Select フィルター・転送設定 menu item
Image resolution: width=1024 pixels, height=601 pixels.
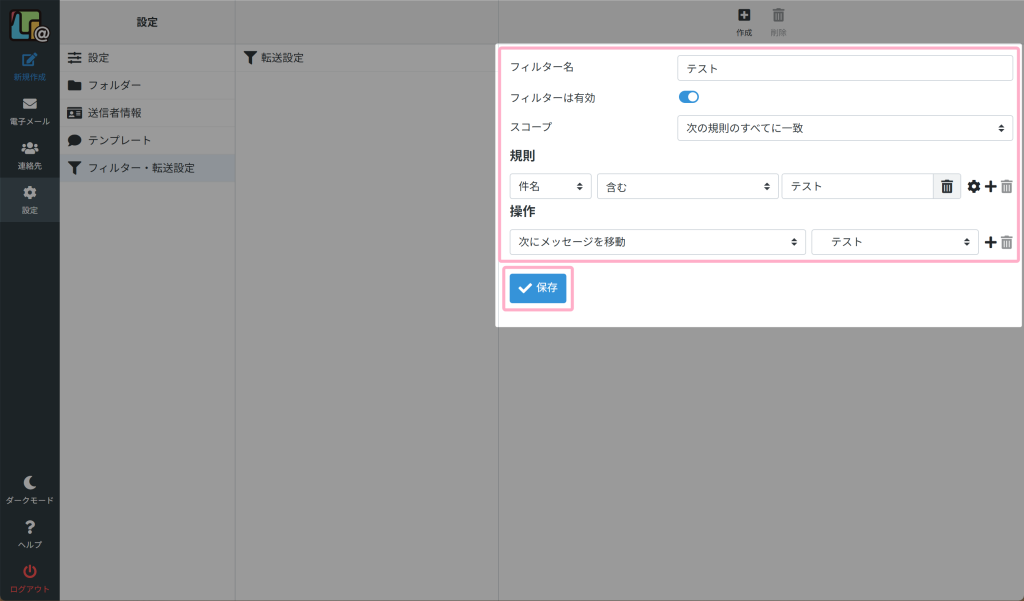coord(148,168)
